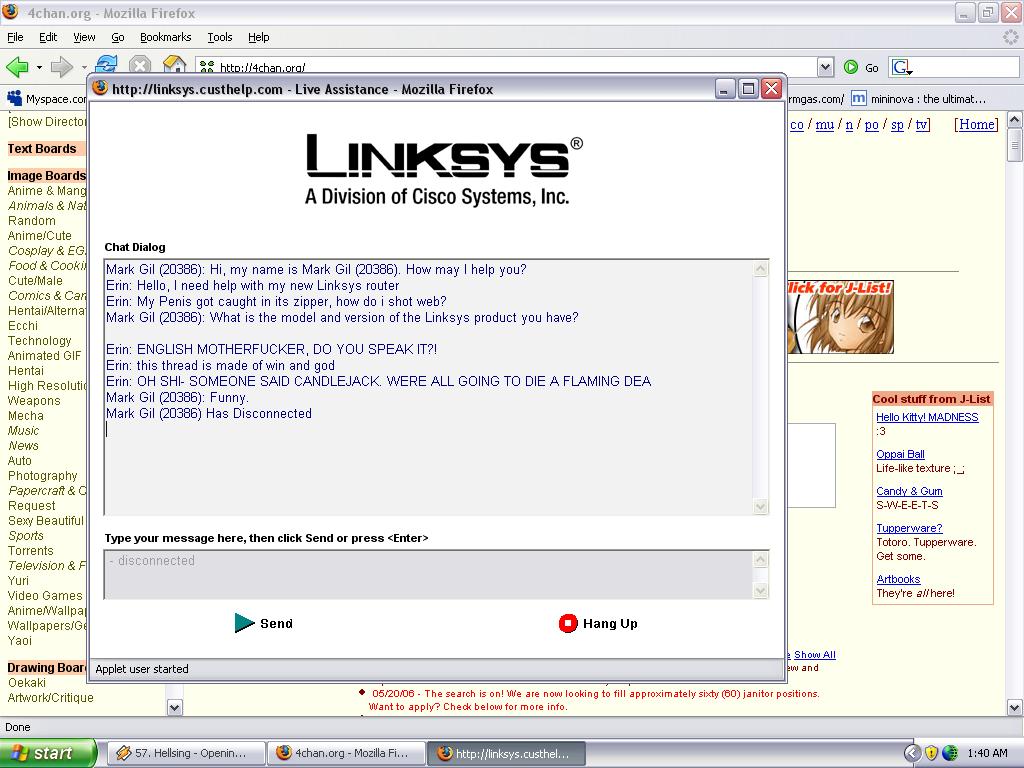Open the Random board link
The width and height of the screenshot is (1024, 768).
pos(31,221)
